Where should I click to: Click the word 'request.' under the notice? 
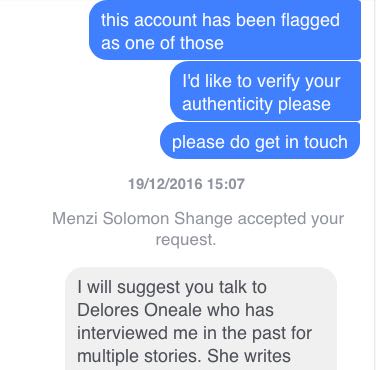point(186,240)
